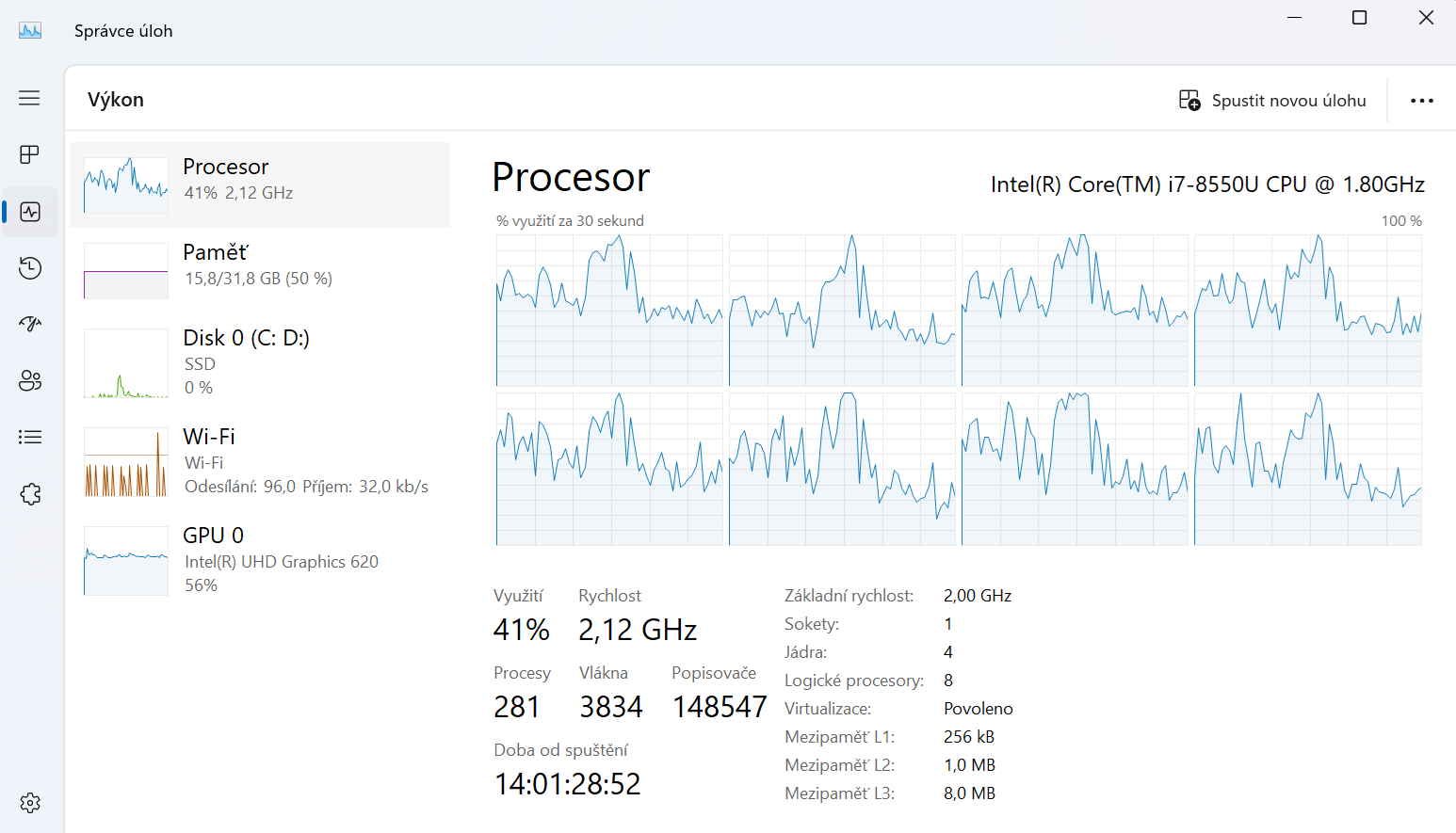This screenshot has width=1456, height=833.
Task: Open the Users page icon
Action: tap(30, 380)
